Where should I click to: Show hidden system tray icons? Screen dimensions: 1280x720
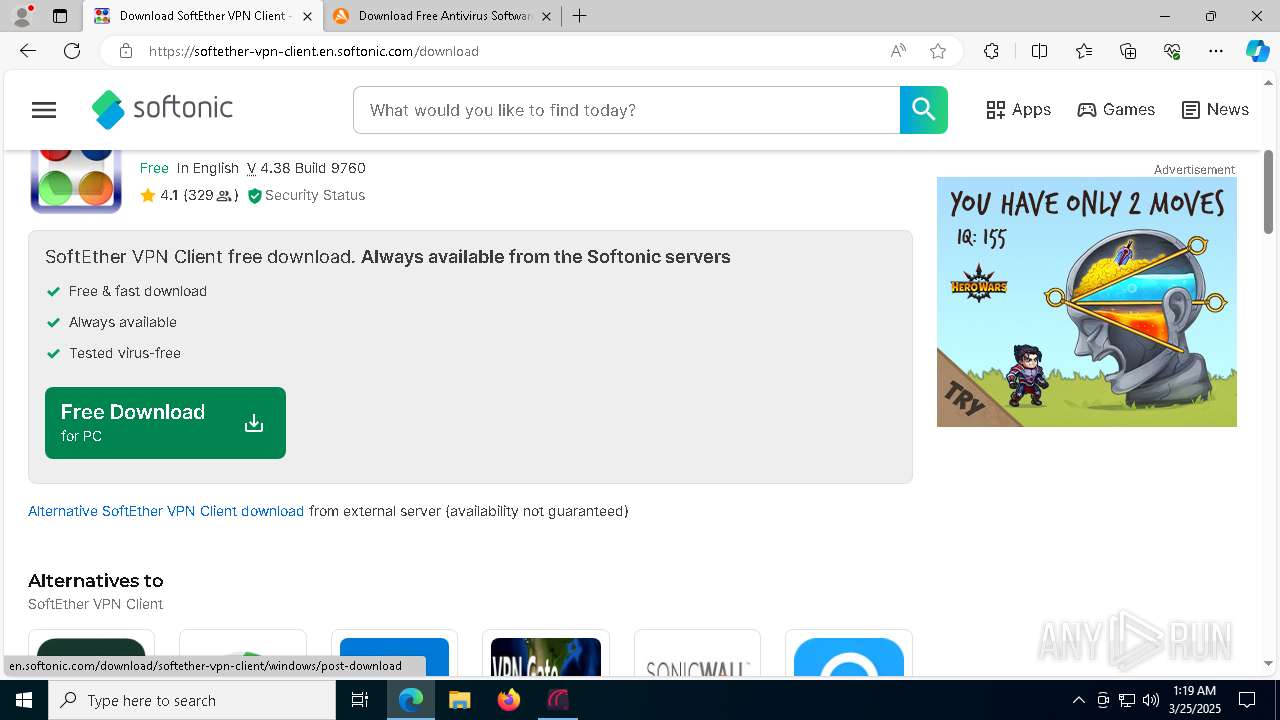(x=1078, y=700)
